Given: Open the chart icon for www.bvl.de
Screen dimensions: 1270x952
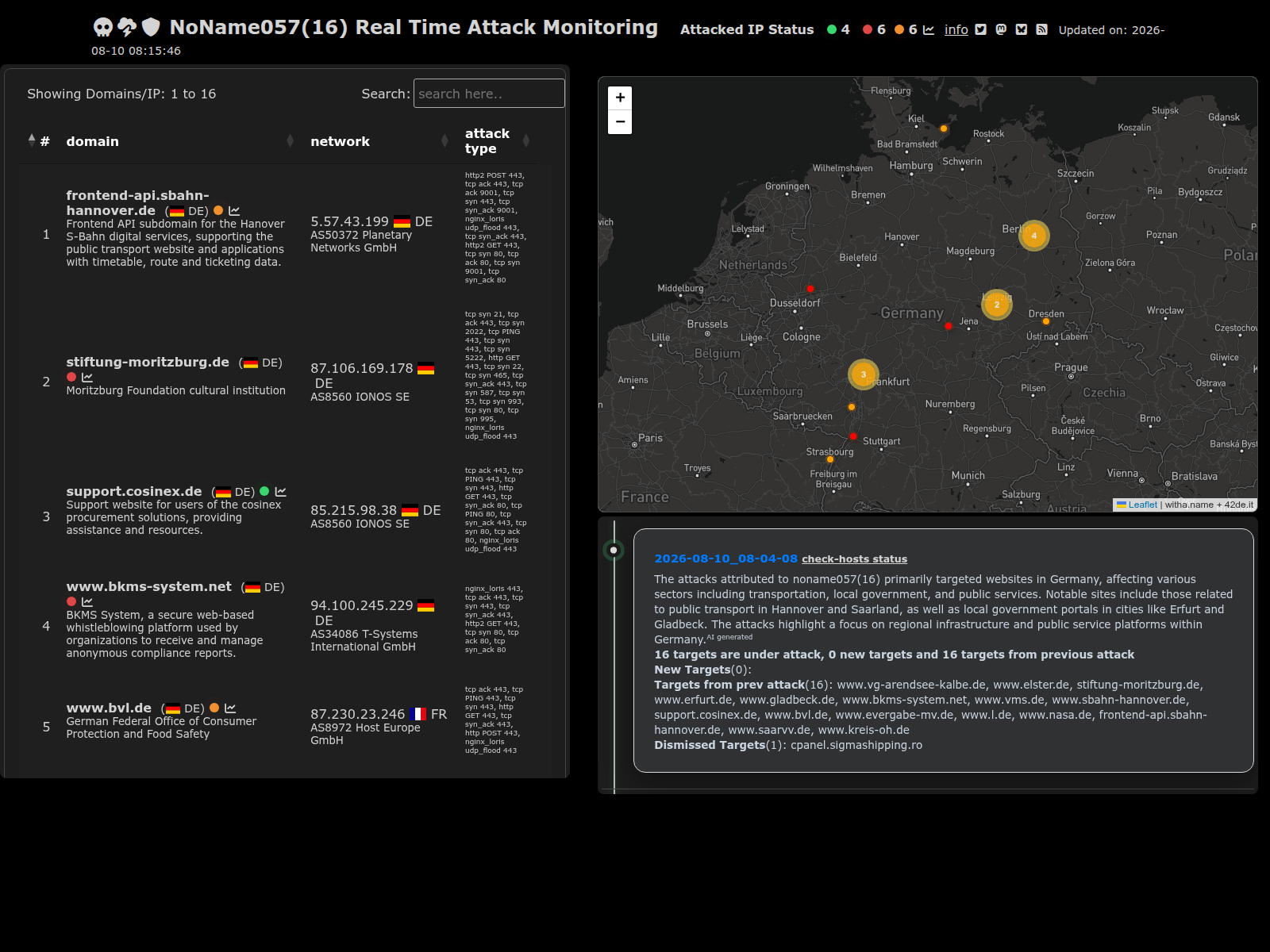Looking at the screenshot, I should pos(230,708).
